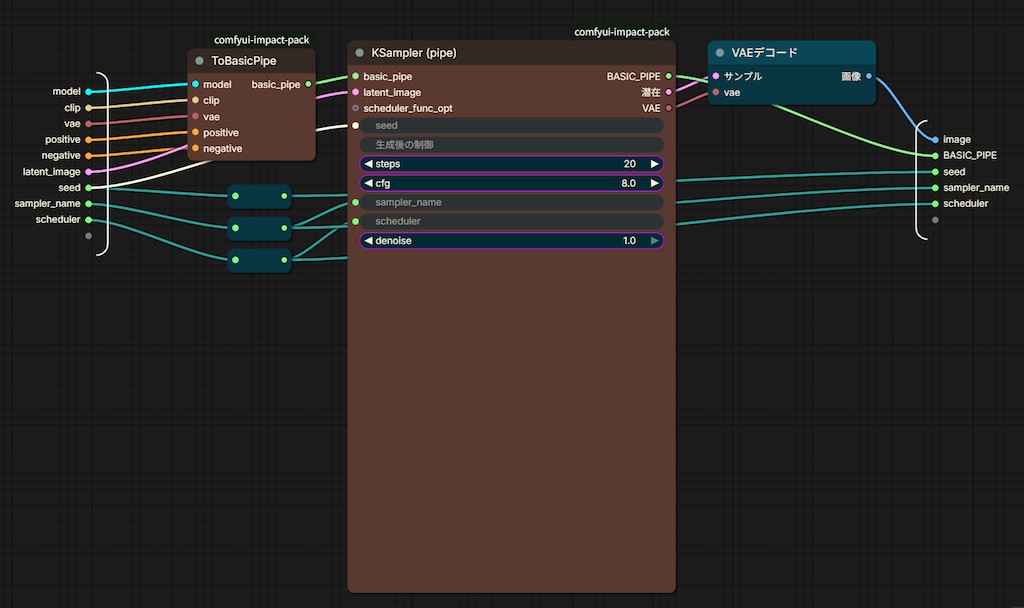
Task: Increase steps with the right arrow
Action: (654, 164)
